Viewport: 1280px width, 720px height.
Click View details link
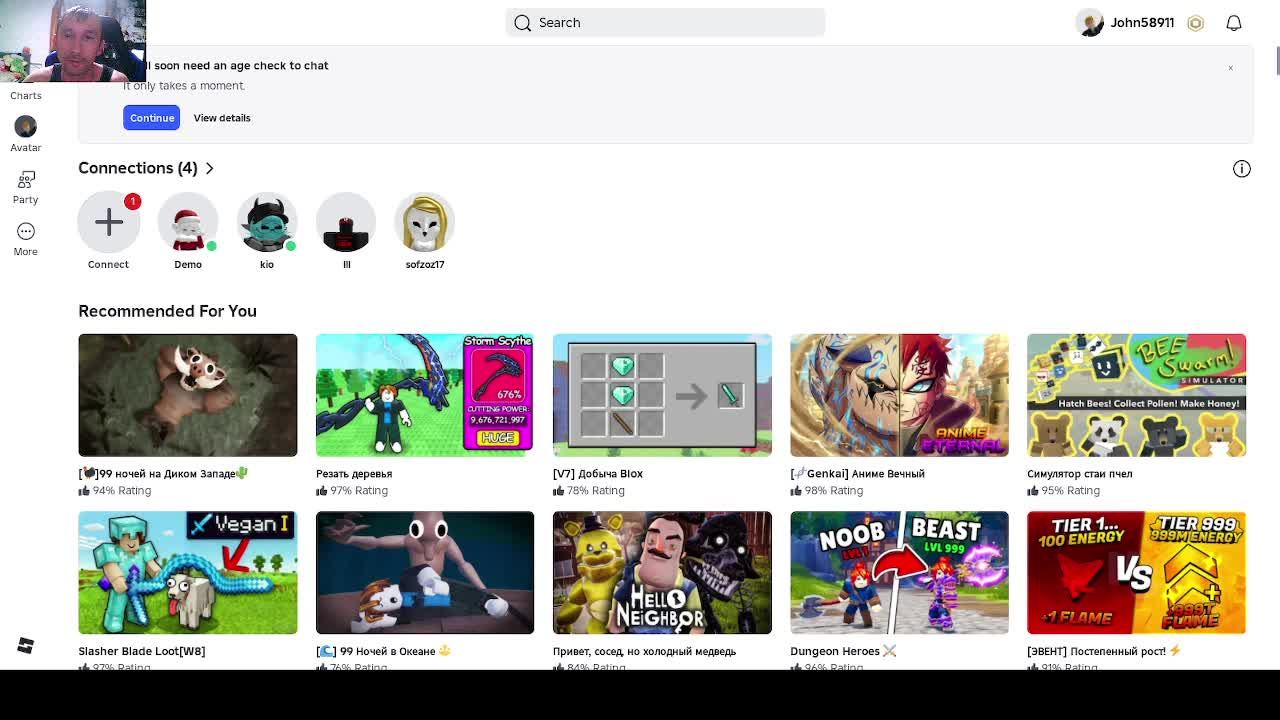(x=222, y=118)
